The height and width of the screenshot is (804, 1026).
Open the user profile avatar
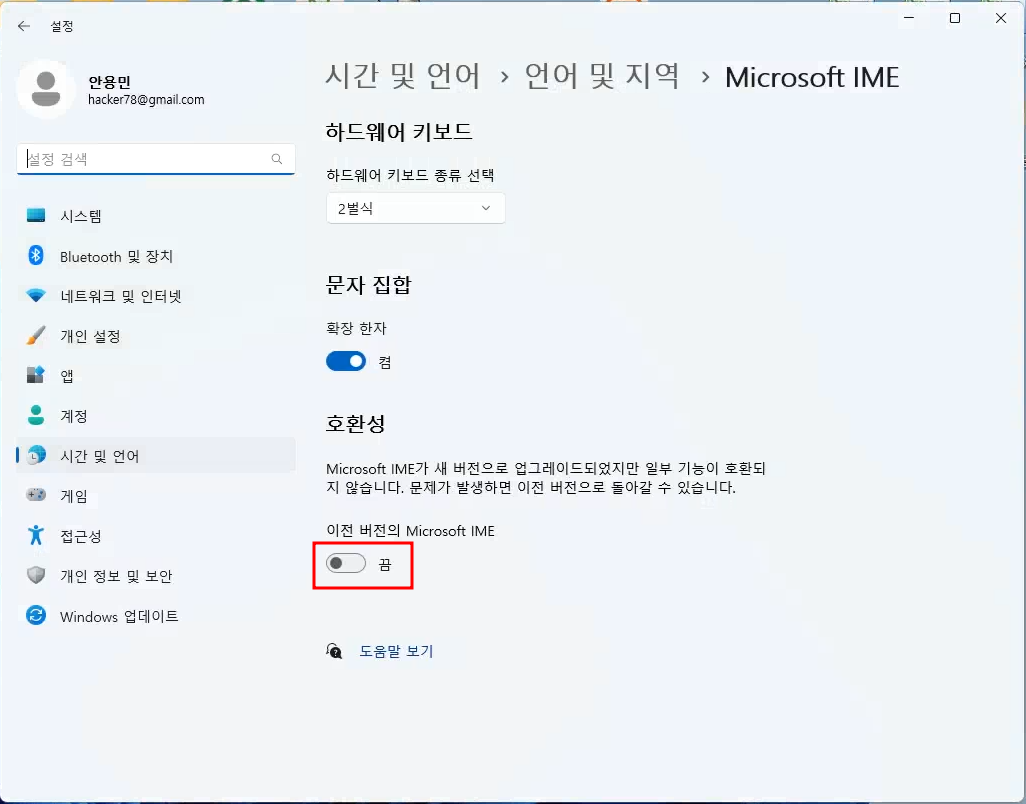pyautogui.click(x=46, y=90)
